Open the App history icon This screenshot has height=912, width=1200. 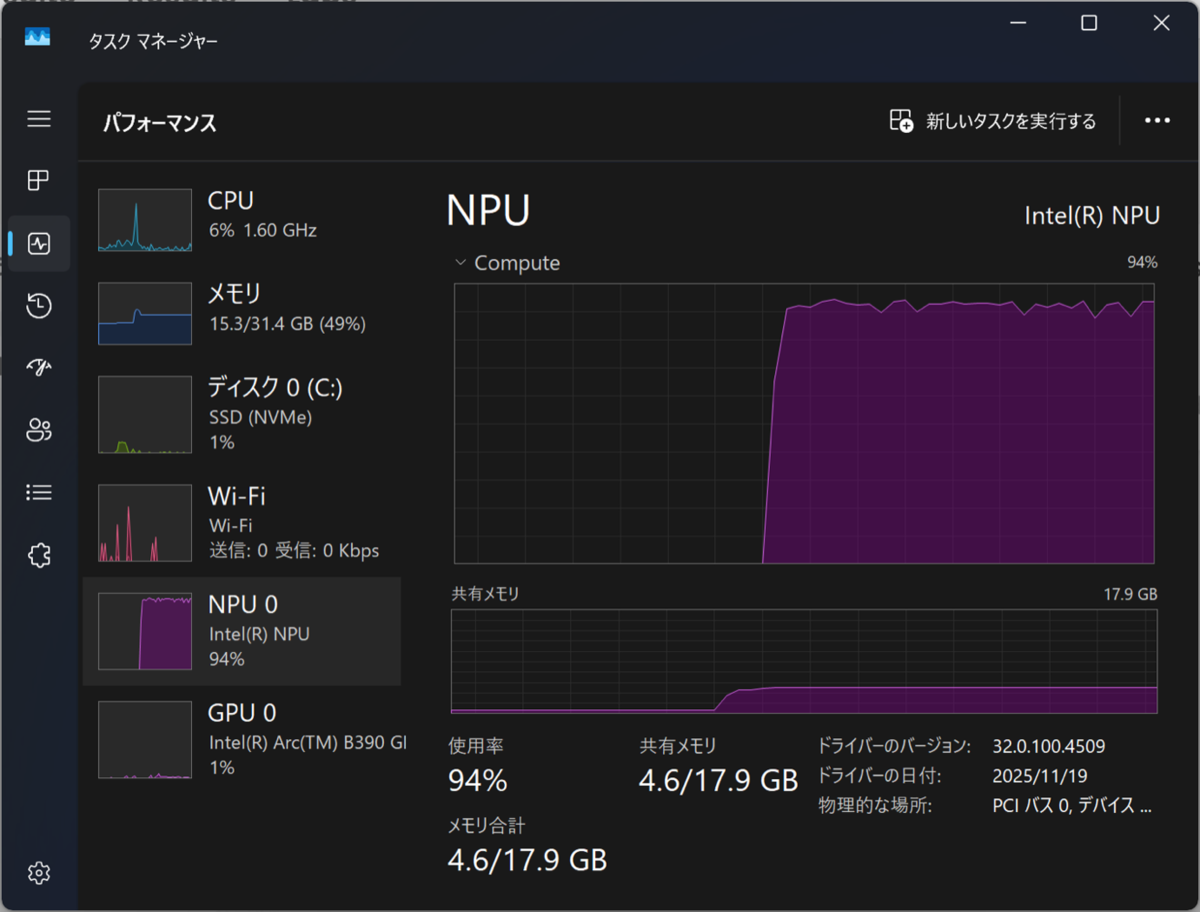click(39, 306)
